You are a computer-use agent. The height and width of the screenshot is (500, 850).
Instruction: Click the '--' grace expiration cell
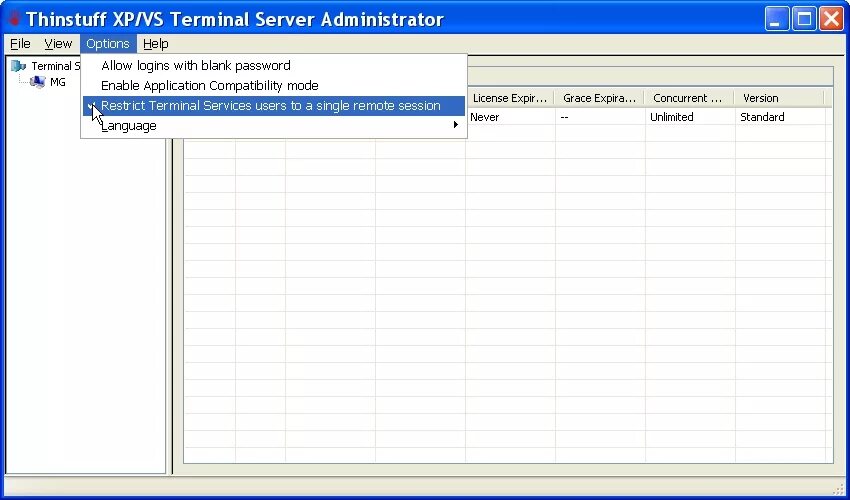564,117
